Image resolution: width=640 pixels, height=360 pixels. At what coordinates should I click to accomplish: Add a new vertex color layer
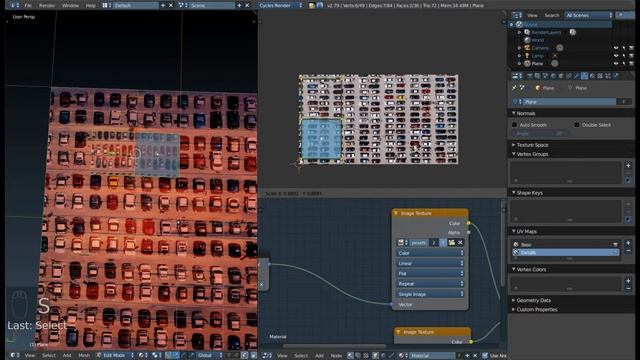tap(628, 281)
